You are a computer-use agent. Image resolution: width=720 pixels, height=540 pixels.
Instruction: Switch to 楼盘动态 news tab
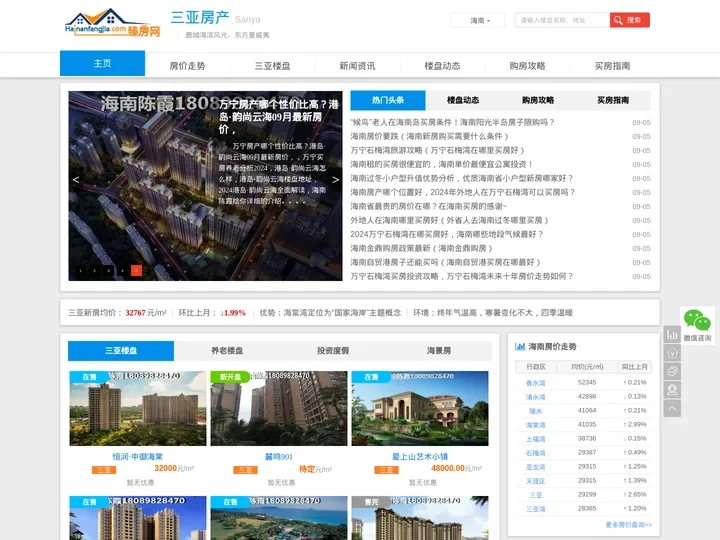(463, 100)
